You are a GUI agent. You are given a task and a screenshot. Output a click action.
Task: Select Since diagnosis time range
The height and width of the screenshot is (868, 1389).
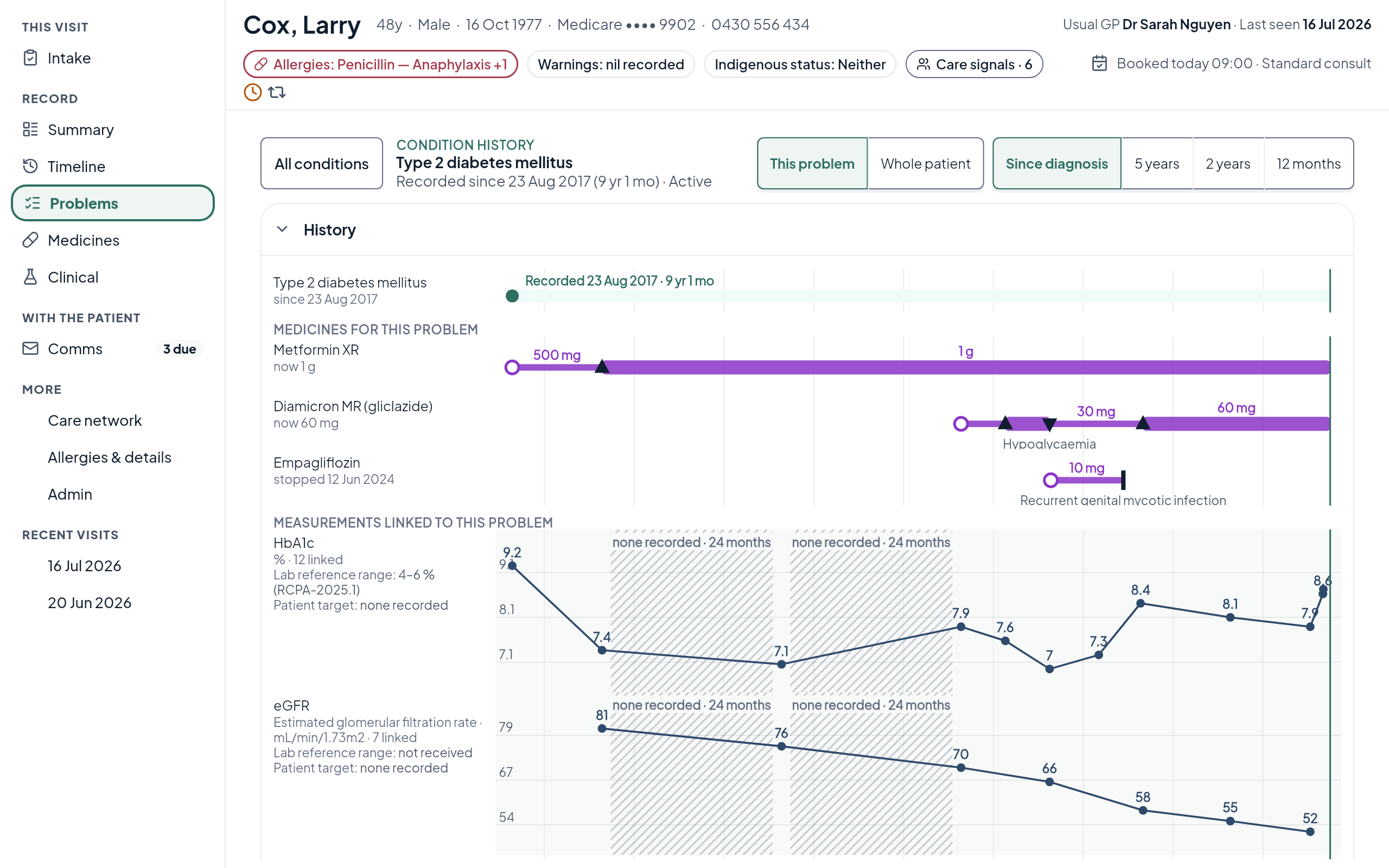[x=1057, y=164]
